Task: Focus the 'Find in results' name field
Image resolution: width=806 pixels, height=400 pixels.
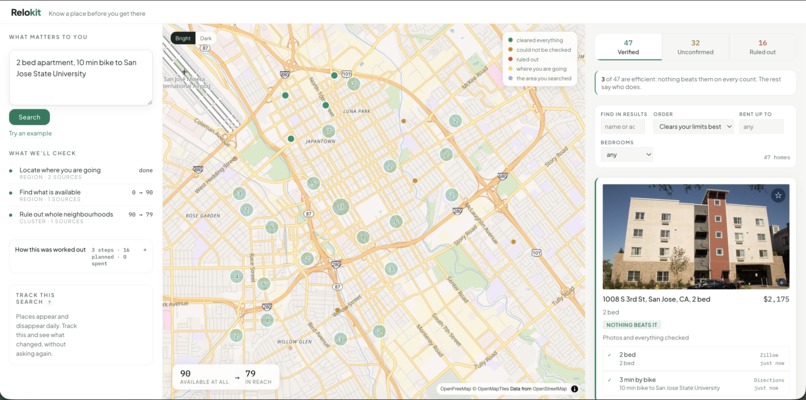Action: click(x=622, y=126)
